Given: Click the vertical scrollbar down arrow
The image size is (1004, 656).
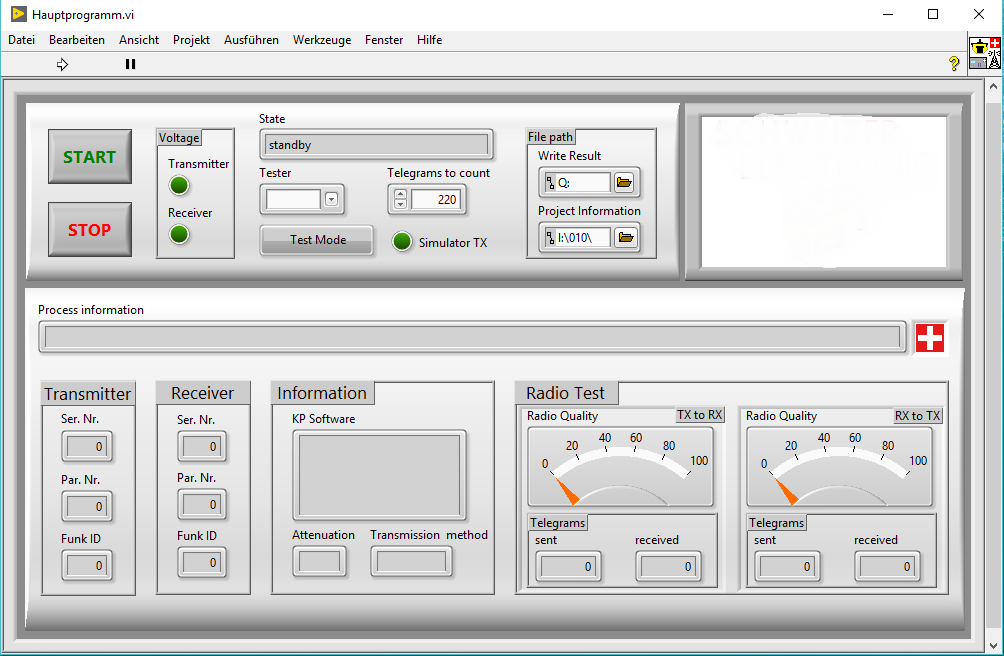Looking at the screenshot, I should click(993, 646).
